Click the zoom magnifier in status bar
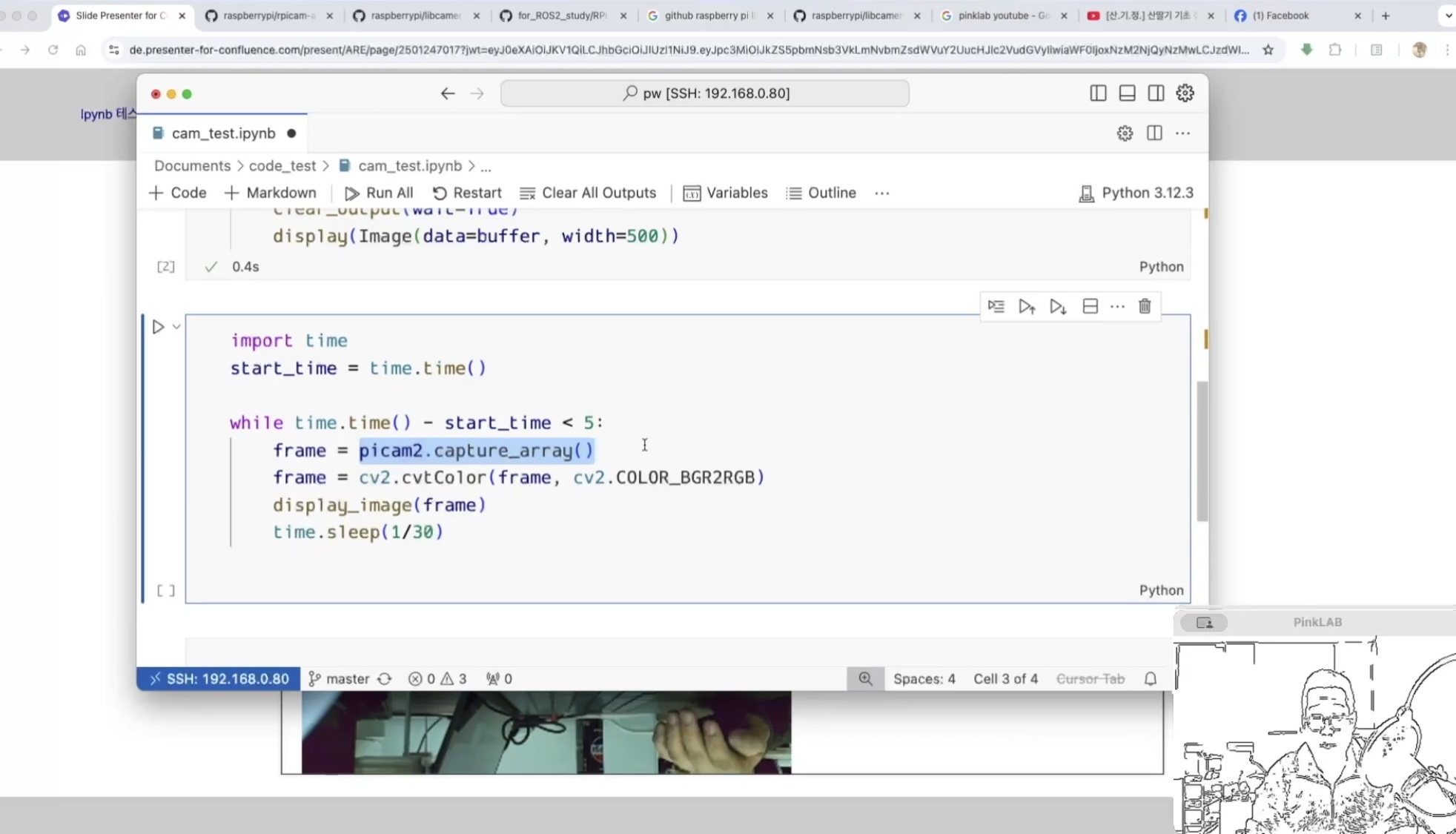Viewport: 1456px width, 834px height. [865, 678]
